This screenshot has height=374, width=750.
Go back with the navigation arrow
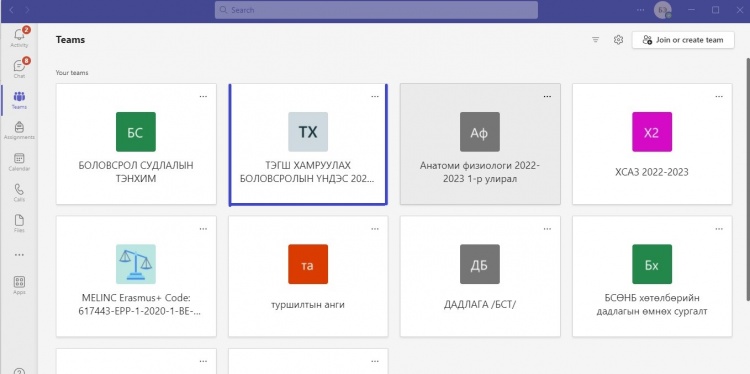click(x=11, y=10)
